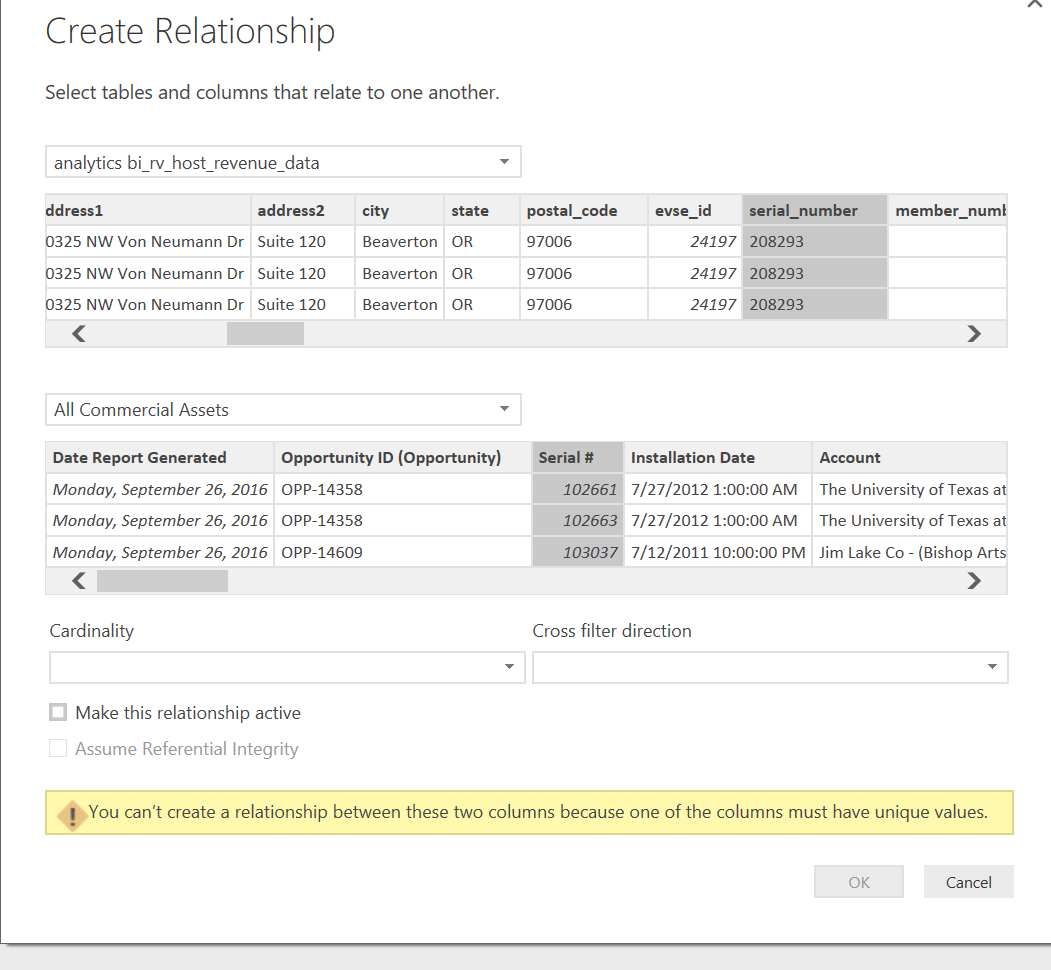The image size is (1051, 970).
Task: Click right scroll arrow of upper table
Action: coord(974,333)
